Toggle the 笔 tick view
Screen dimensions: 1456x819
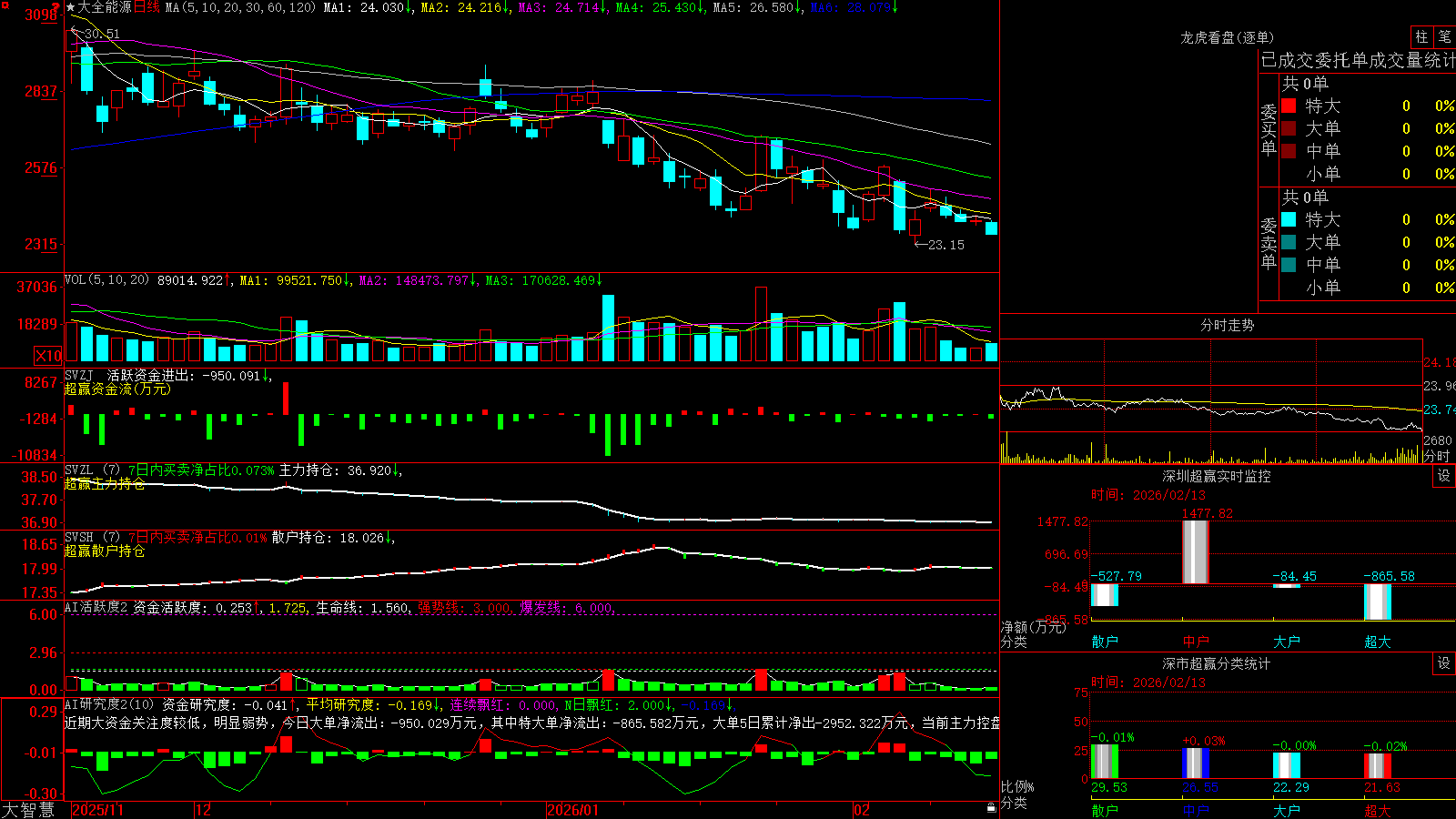[x=1444, y=36]
